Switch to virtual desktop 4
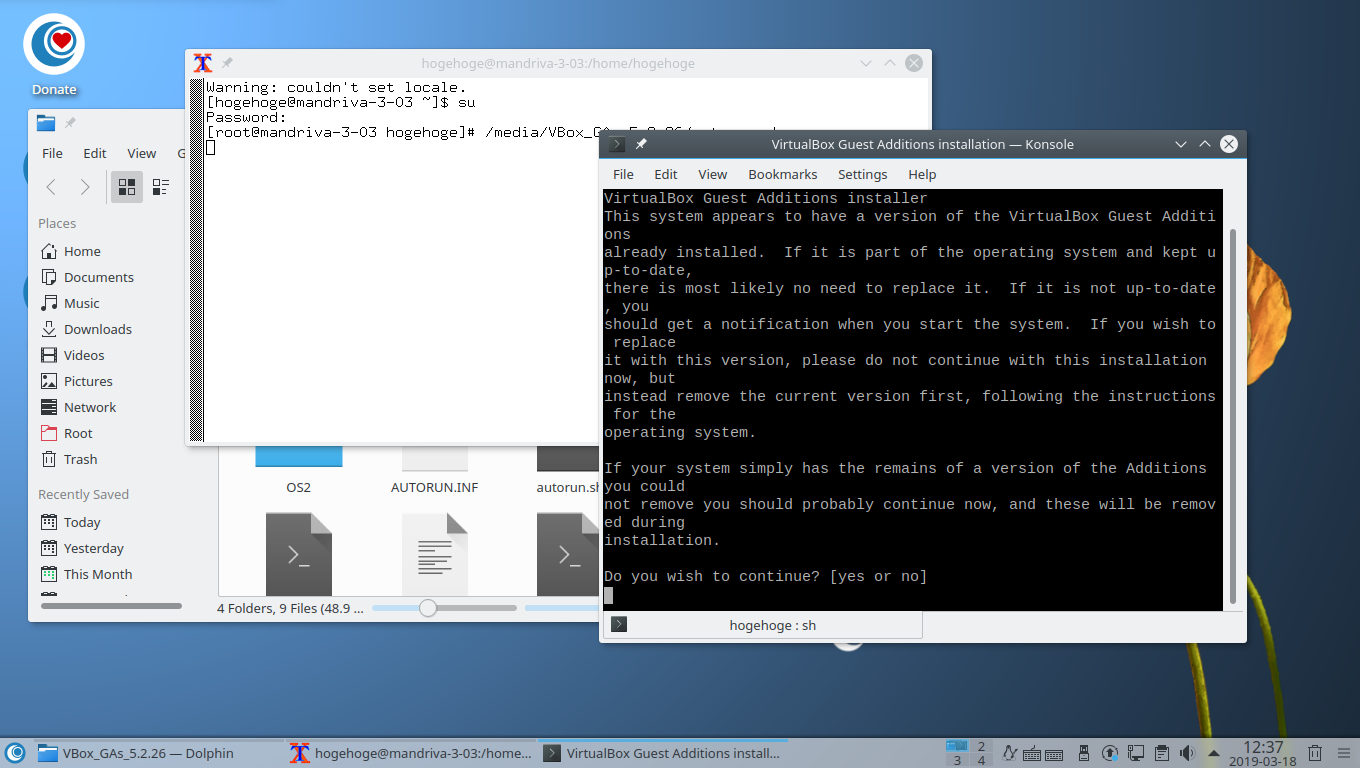This screenshot has height=768, width=1360. (982, 760)
